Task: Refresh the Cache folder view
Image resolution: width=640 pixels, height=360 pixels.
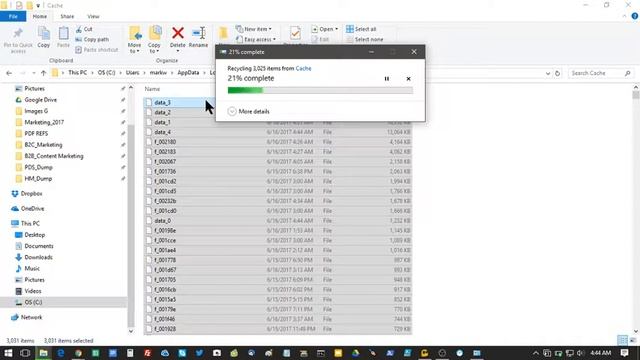Action: [557, 73]
